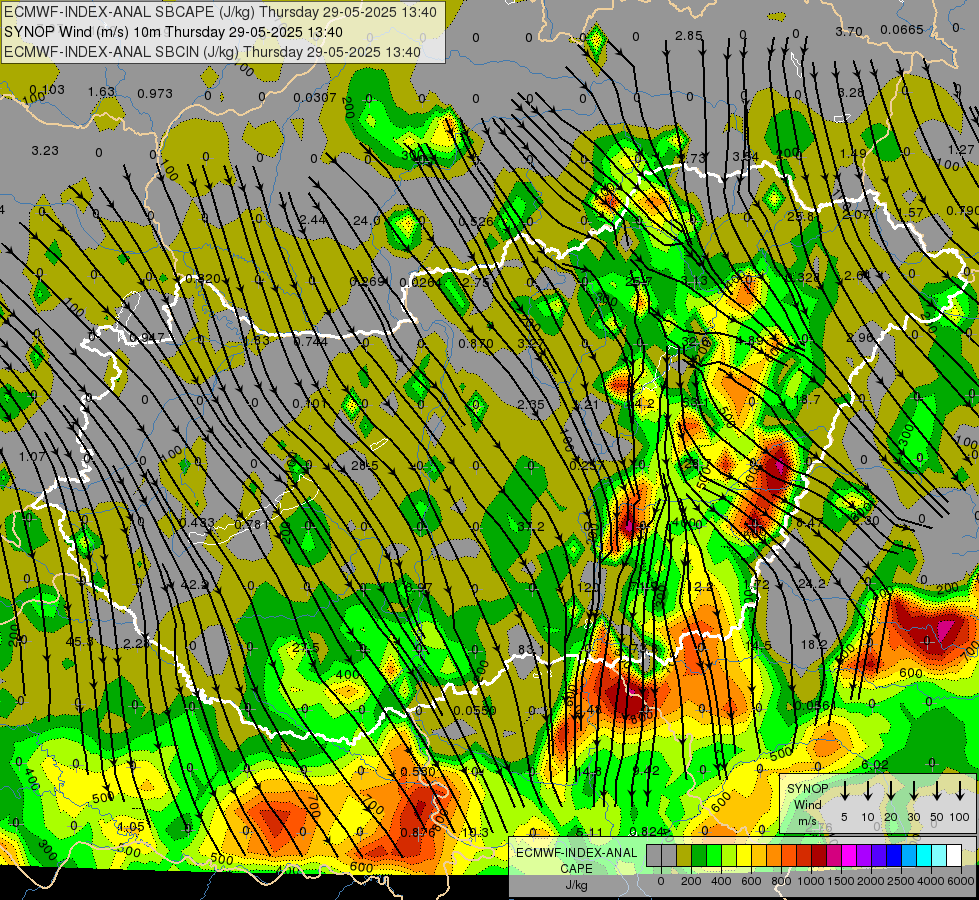Pick the dark red swatch after 1000 J/kg

click(819, 855)
